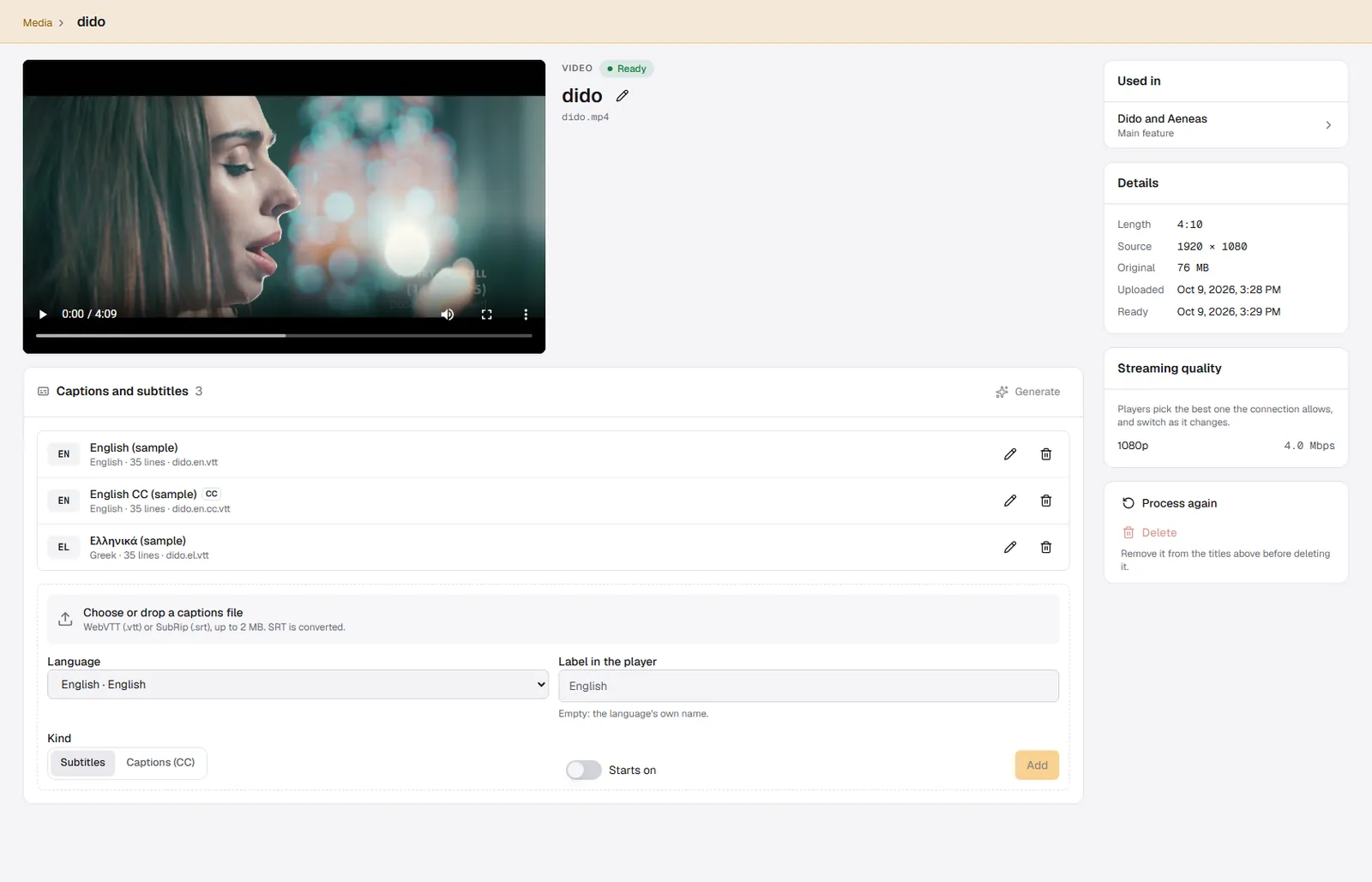Edit the English (sample) caption track
The height and width of the screenshot is (882, 1372).
tap(1010, 454)
